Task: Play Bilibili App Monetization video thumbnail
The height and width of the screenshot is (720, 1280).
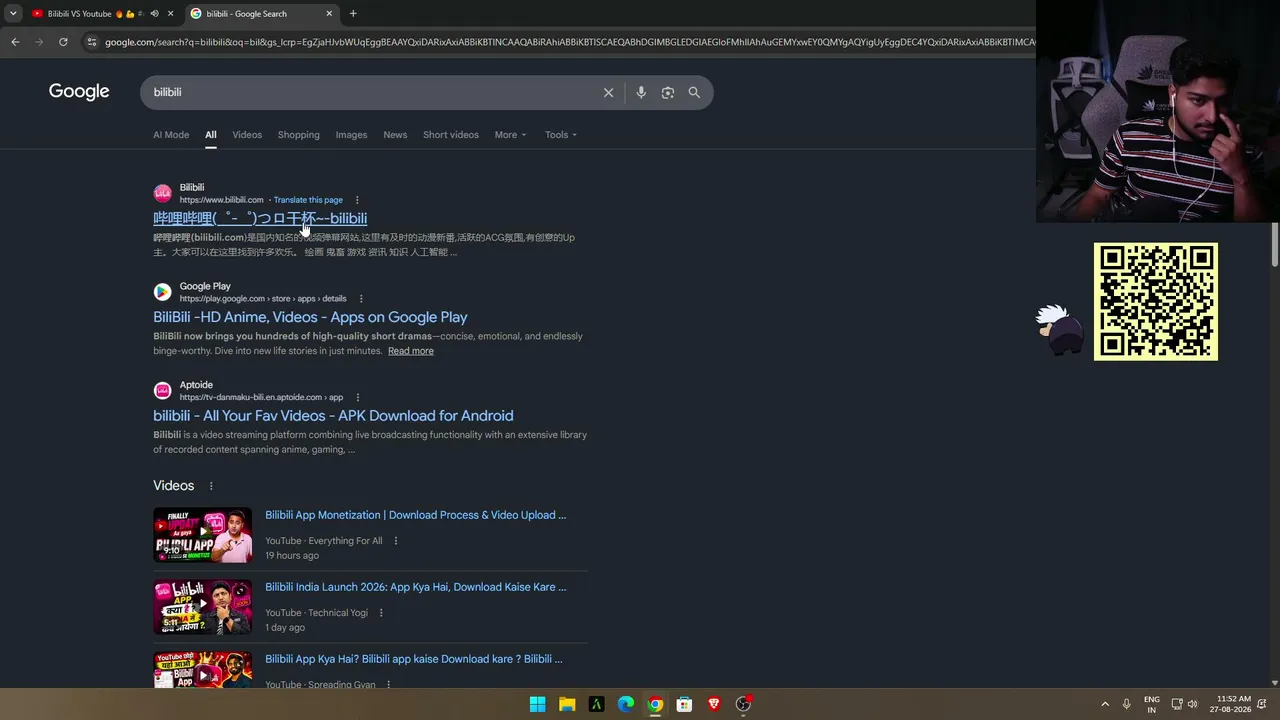Action: tap(202, 535)
